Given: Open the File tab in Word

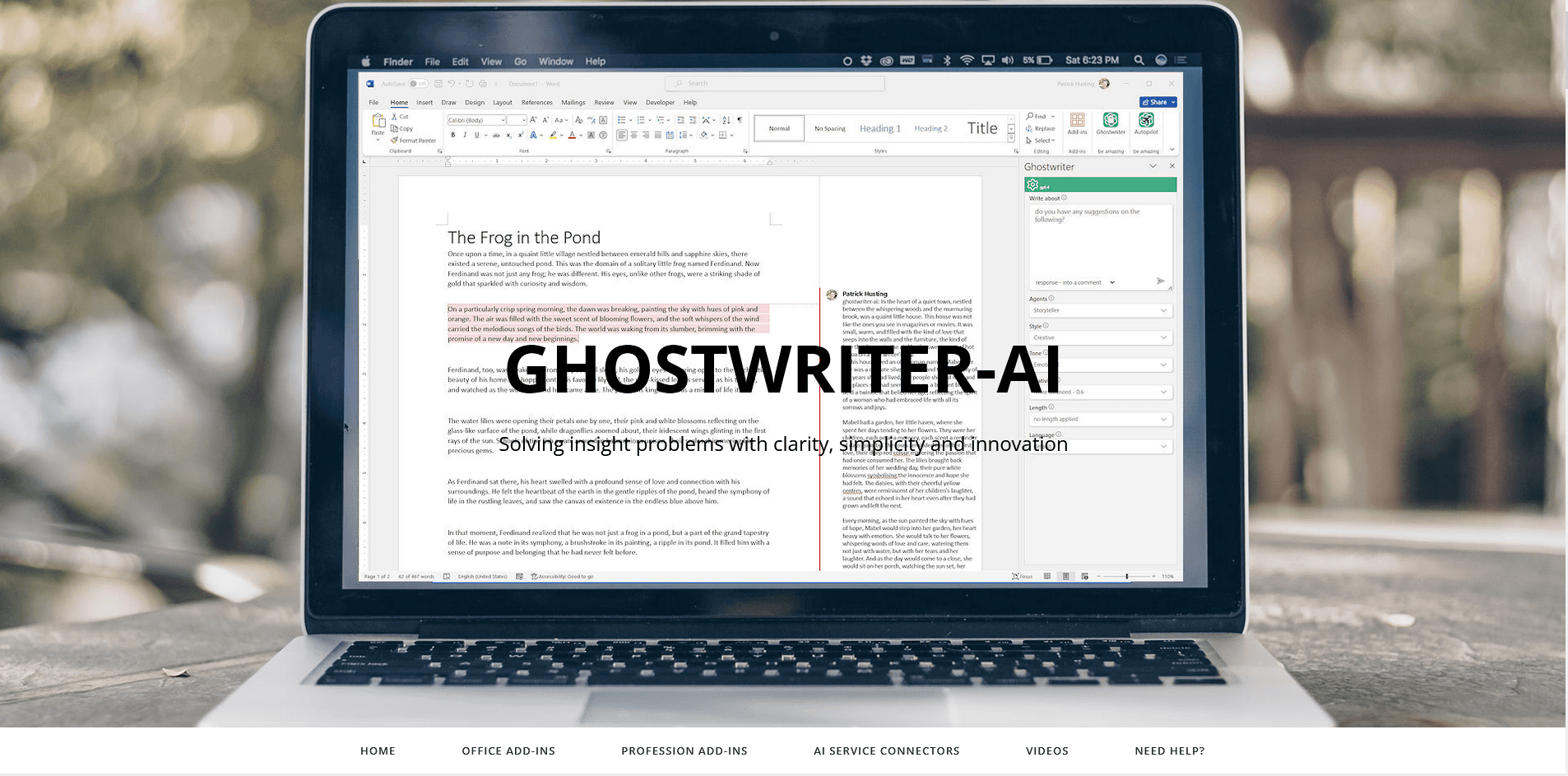Looking at the screenshot, I should tap(373, 103).
